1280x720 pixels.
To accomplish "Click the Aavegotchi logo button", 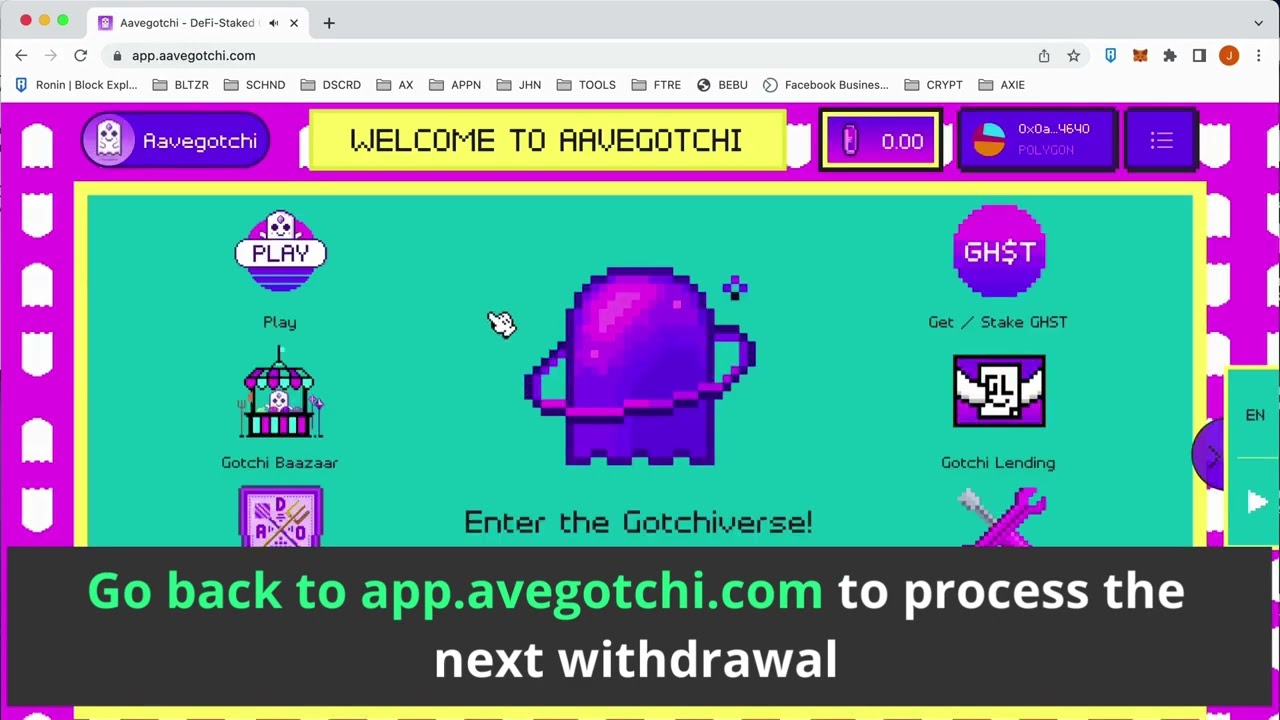I will click(x=175, y=141).
